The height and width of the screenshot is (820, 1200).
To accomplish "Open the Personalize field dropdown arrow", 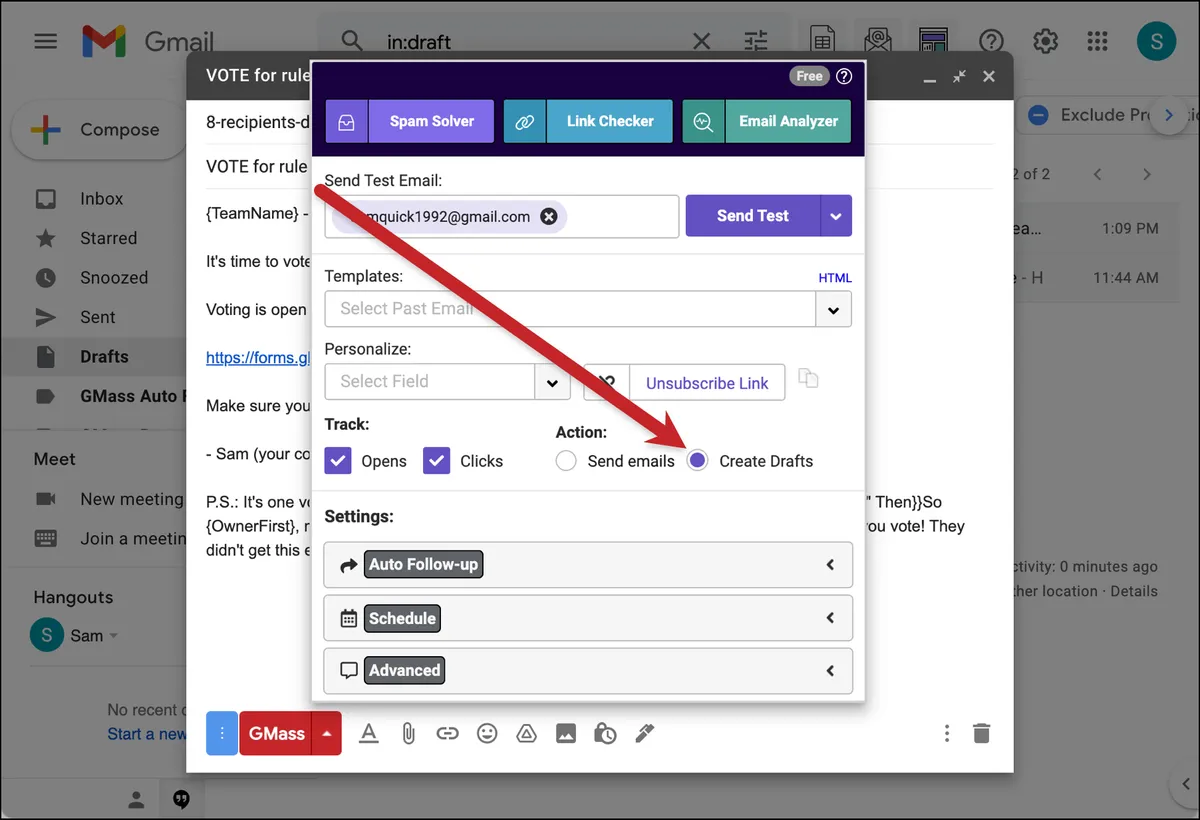I will (x=552, y=382).
